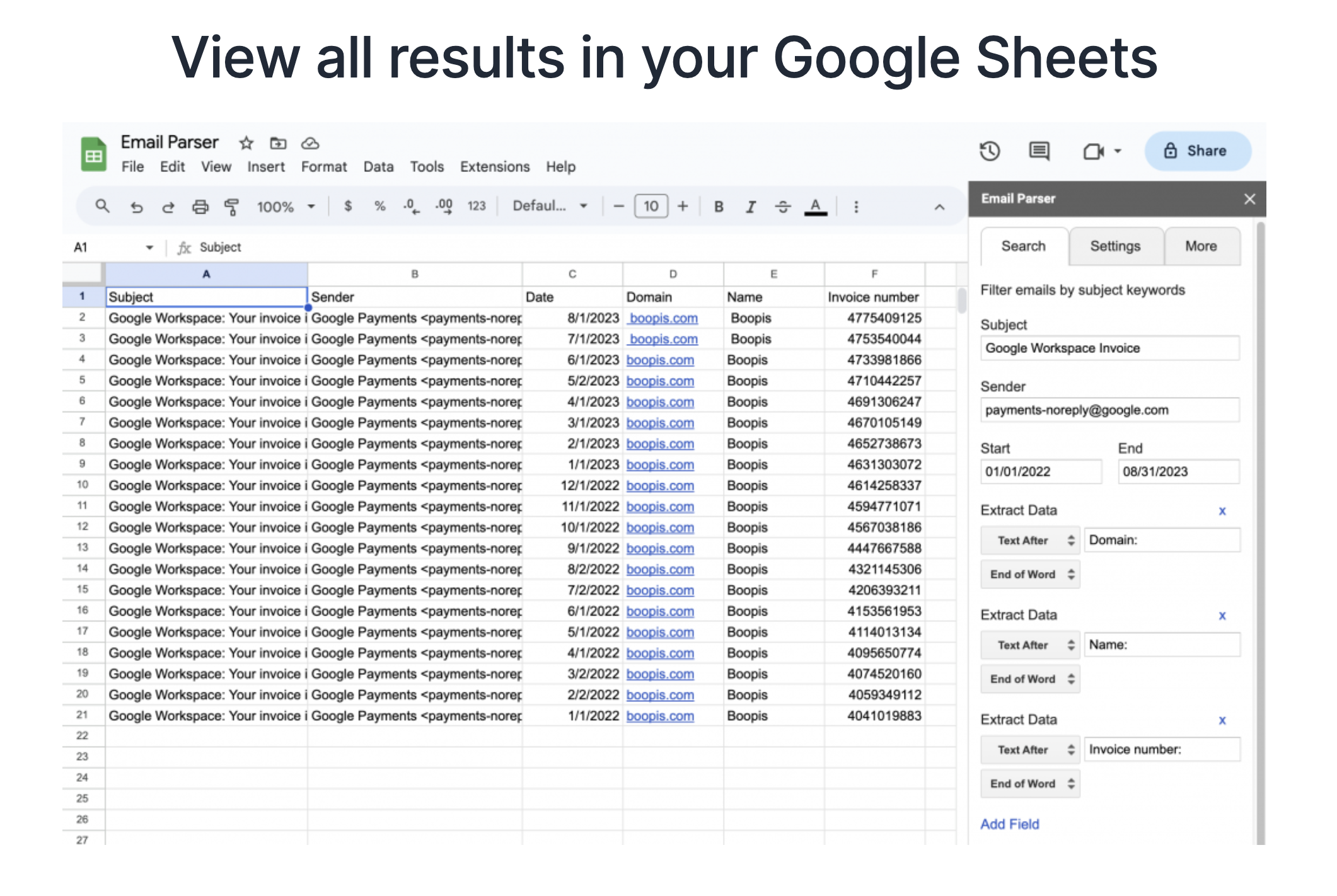Decrease font size minus button

click(x=618, y=206)
